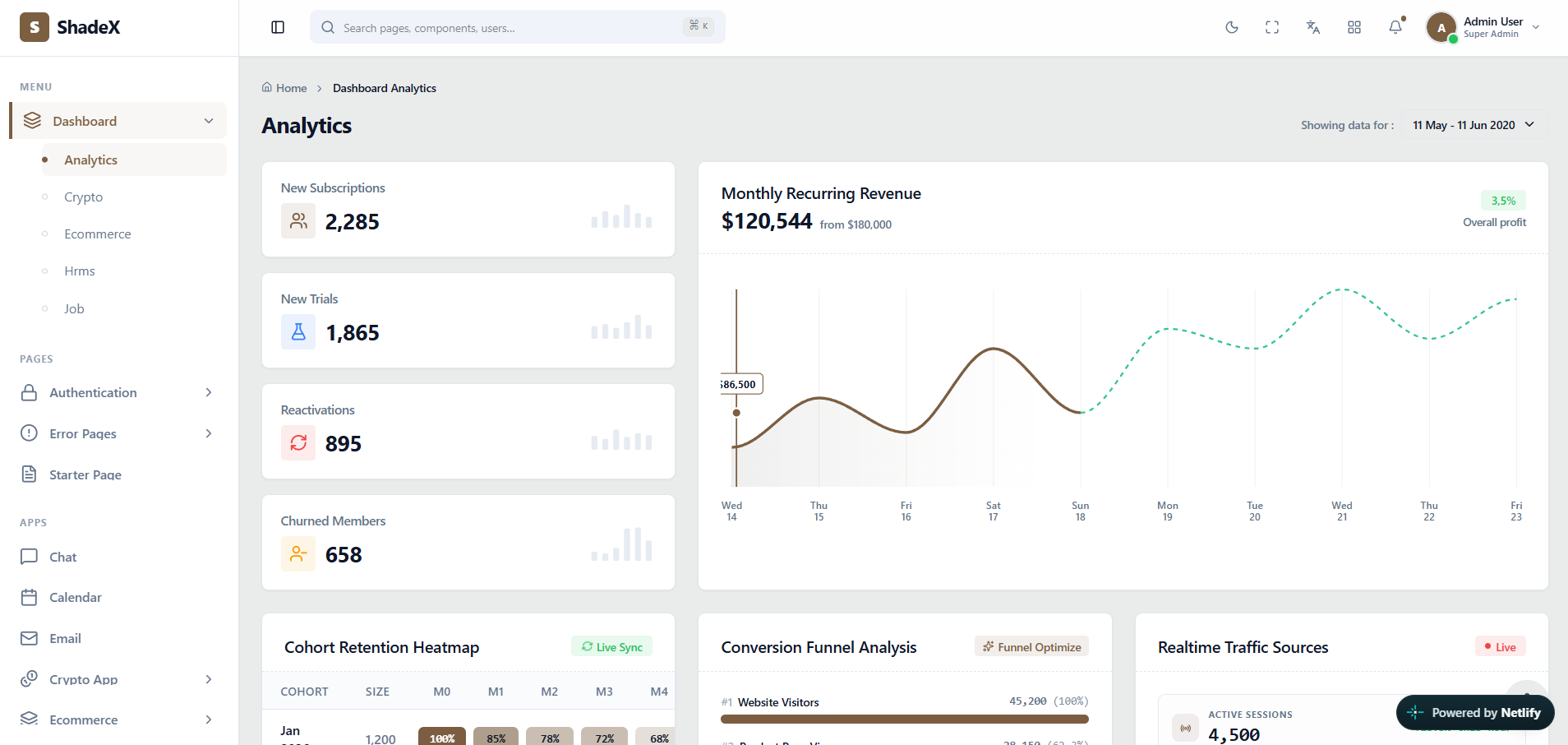The height and width of the screenshot is (745, 1568).
Task: Click the Powered by Netlify badge
Action: point(1475,713)
